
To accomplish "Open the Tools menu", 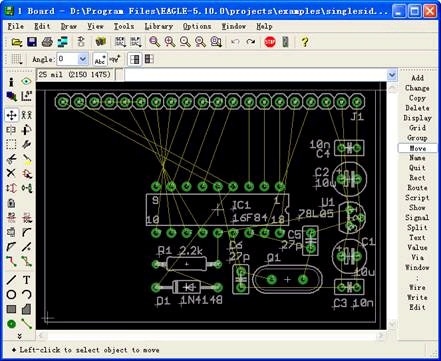I will [x=124, y=26].
